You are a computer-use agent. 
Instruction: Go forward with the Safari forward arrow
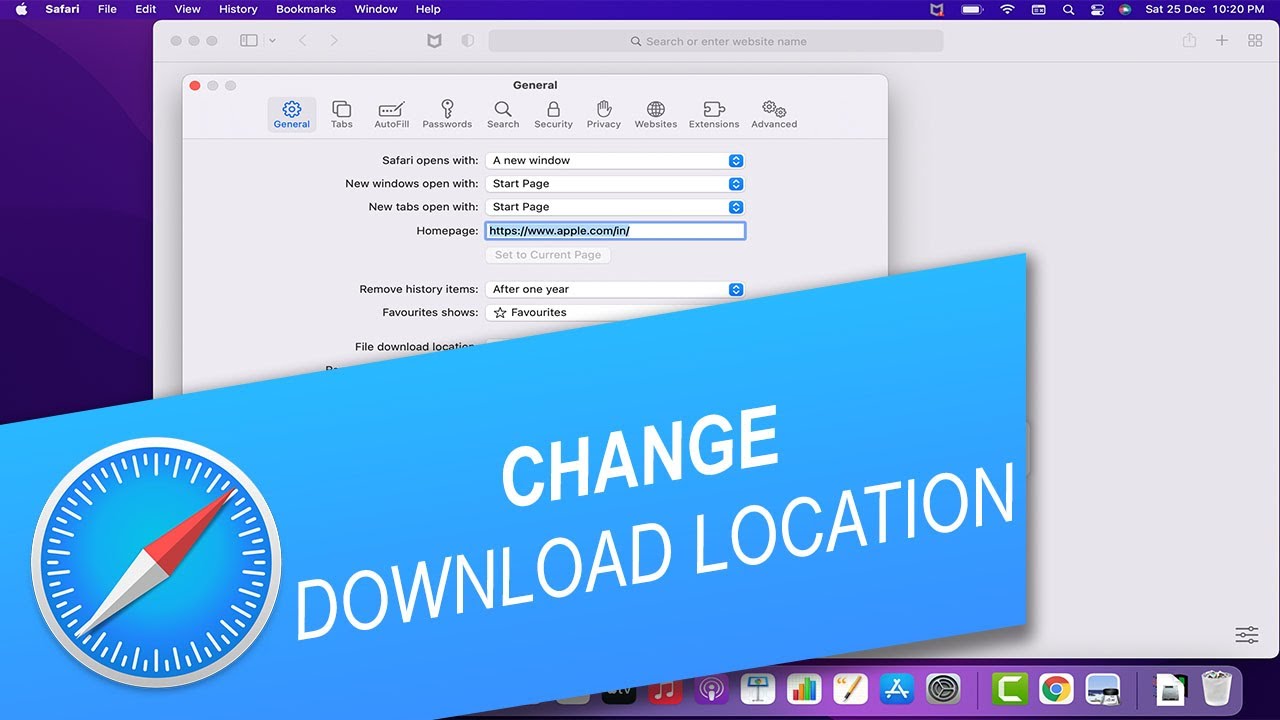[334, 41]
